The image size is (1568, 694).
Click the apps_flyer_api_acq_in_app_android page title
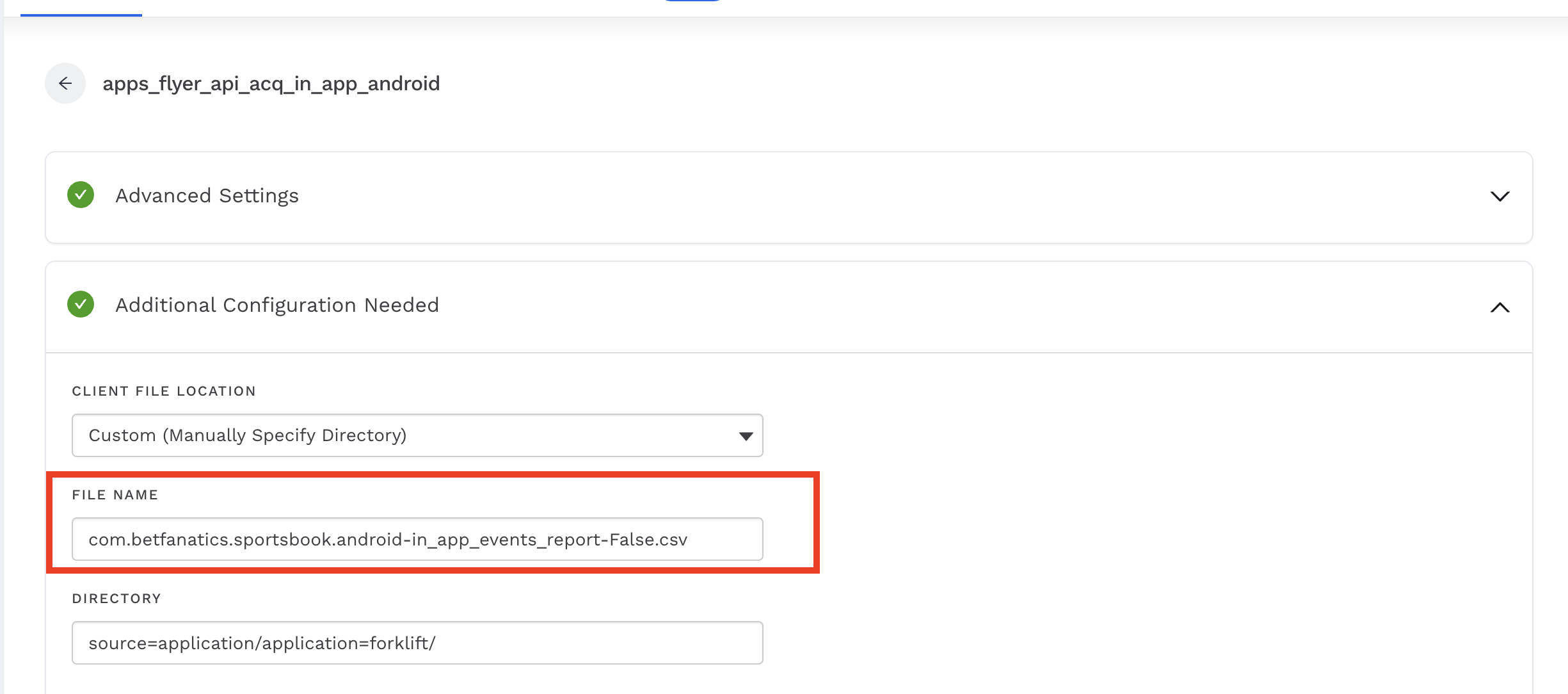point(271,83)
